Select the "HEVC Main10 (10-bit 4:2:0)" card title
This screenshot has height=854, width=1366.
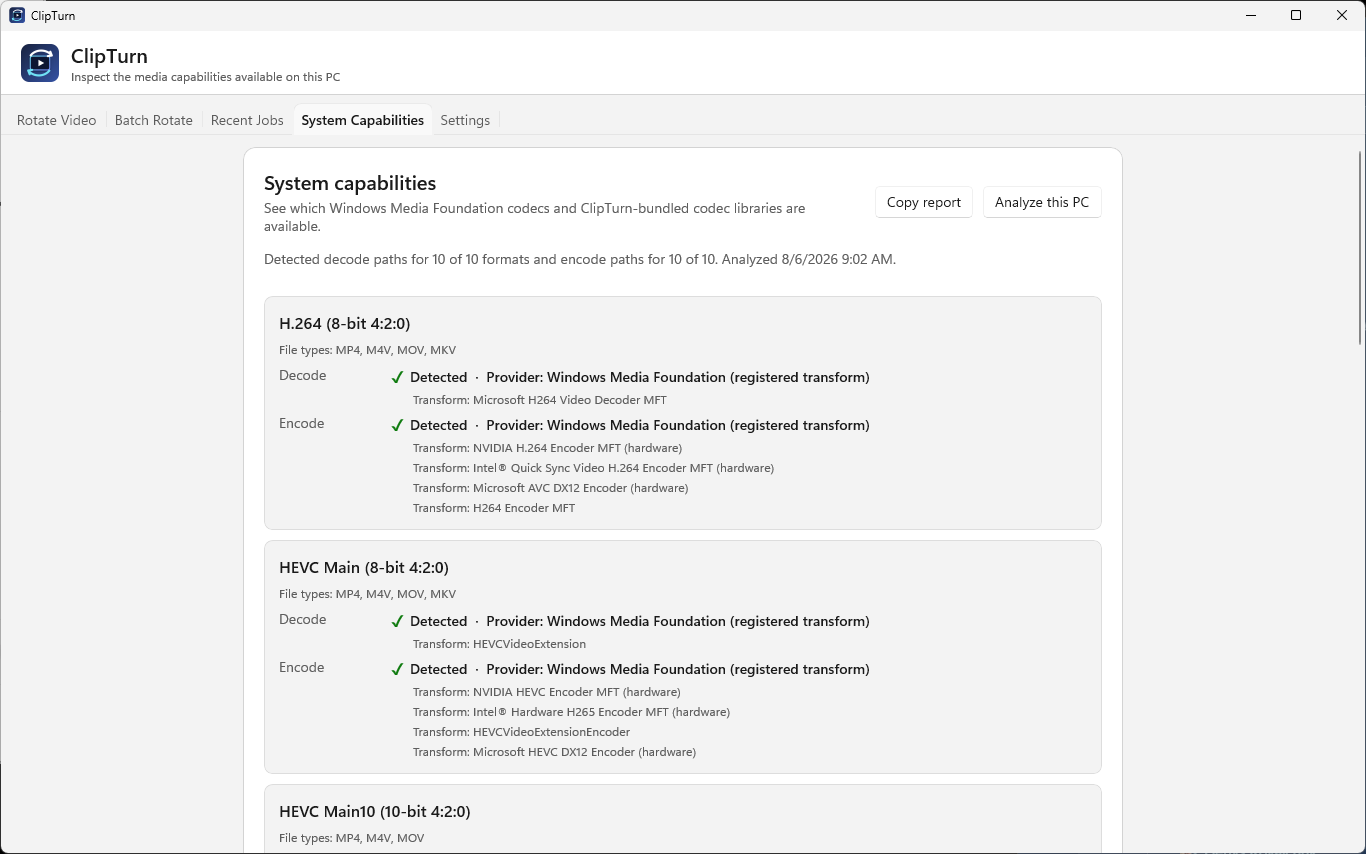[375, 811]
